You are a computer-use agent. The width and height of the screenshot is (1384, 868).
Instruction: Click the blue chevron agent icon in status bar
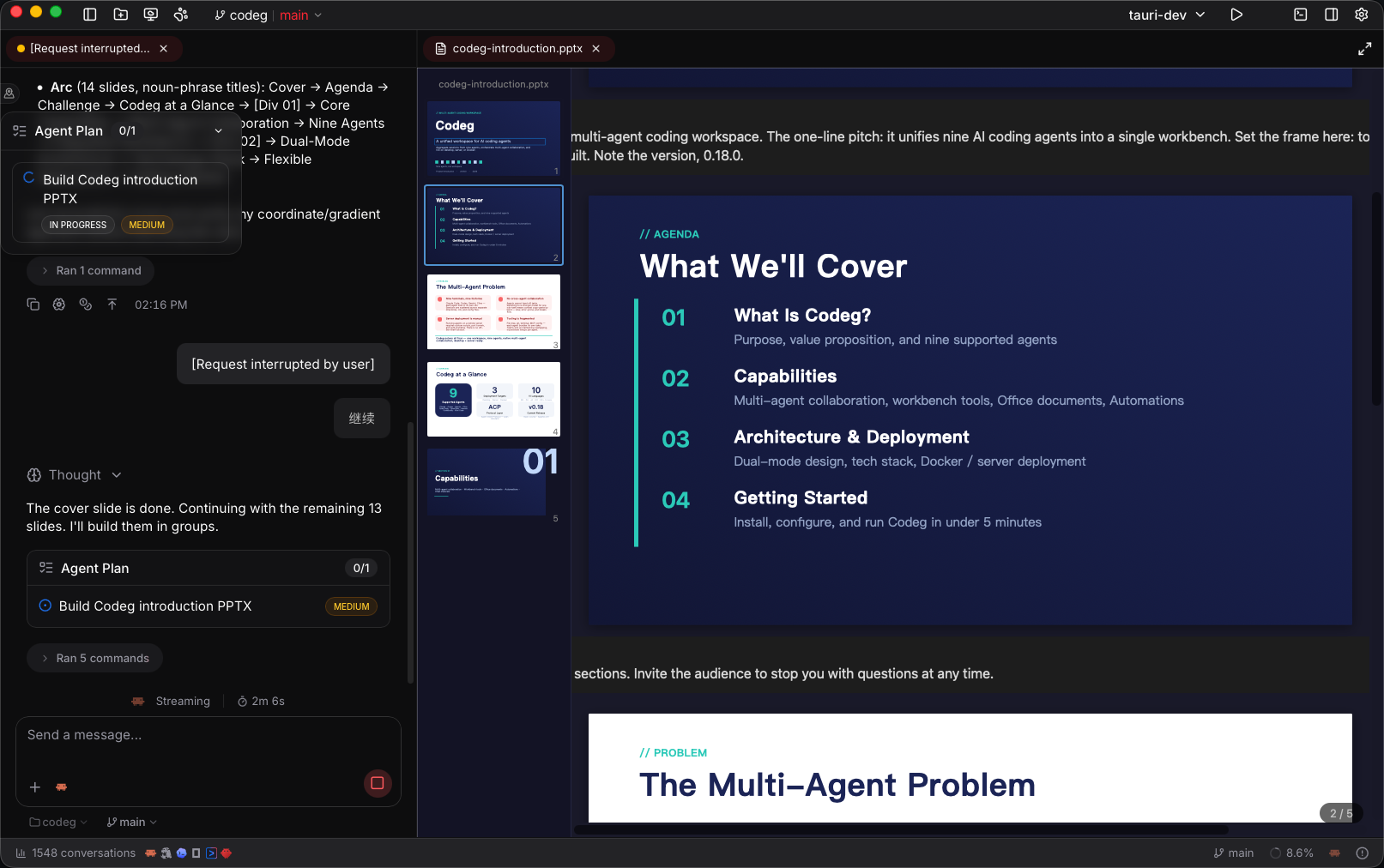[211, 853]
